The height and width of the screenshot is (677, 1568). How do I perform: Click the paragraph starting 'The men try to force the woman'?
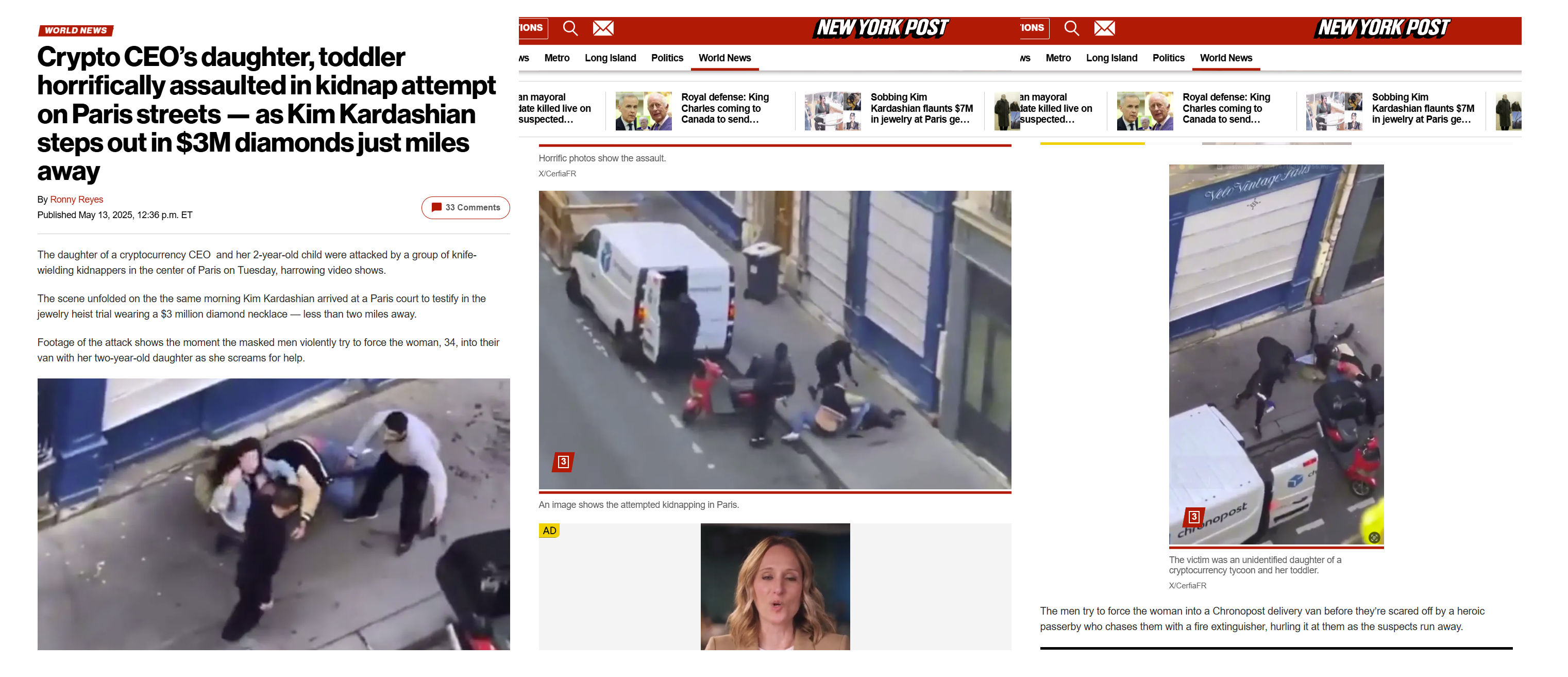(x=1262, y=619)
